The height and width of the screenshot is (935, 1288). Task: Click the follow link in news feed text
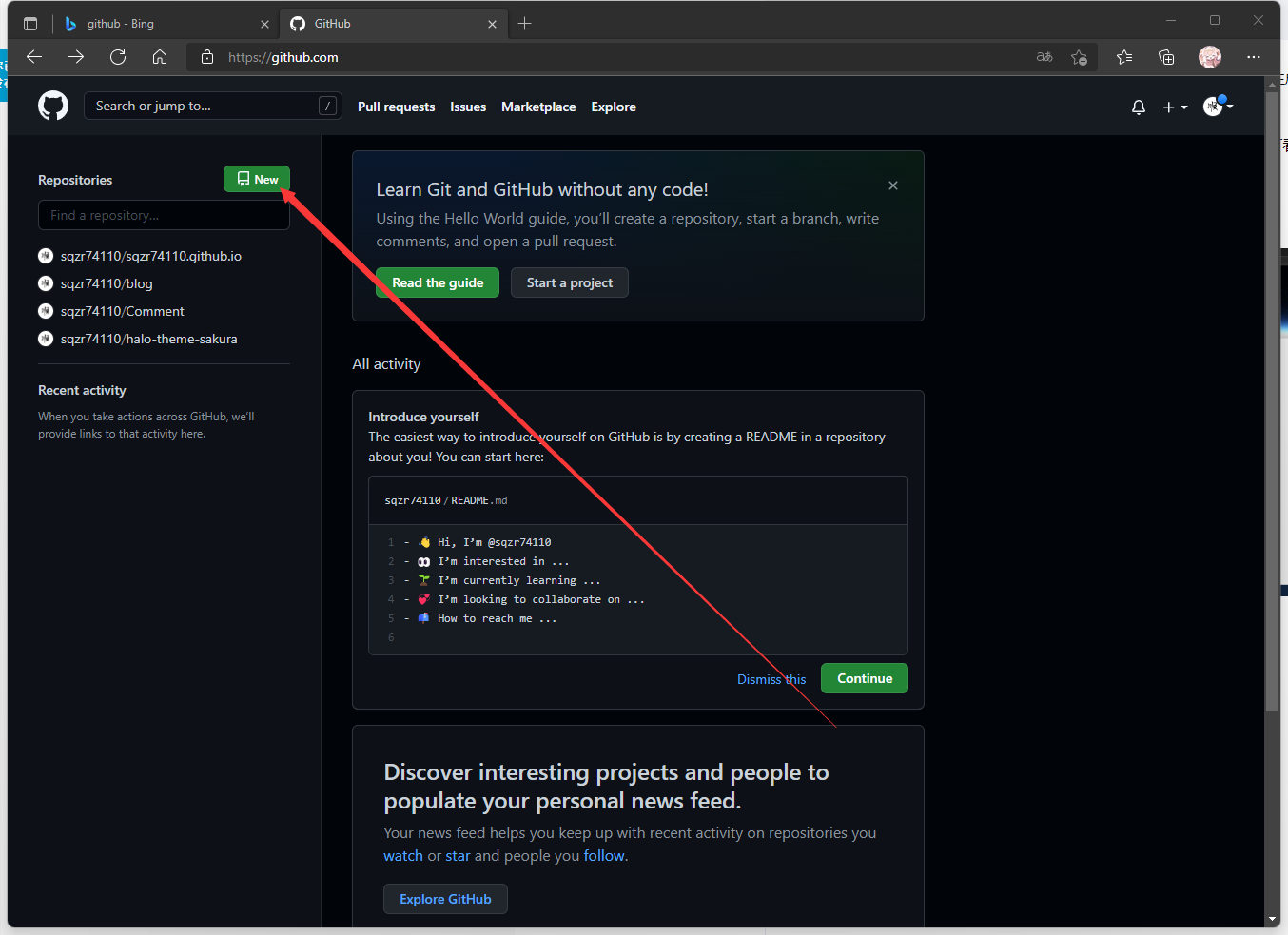[x=604, y=856]
